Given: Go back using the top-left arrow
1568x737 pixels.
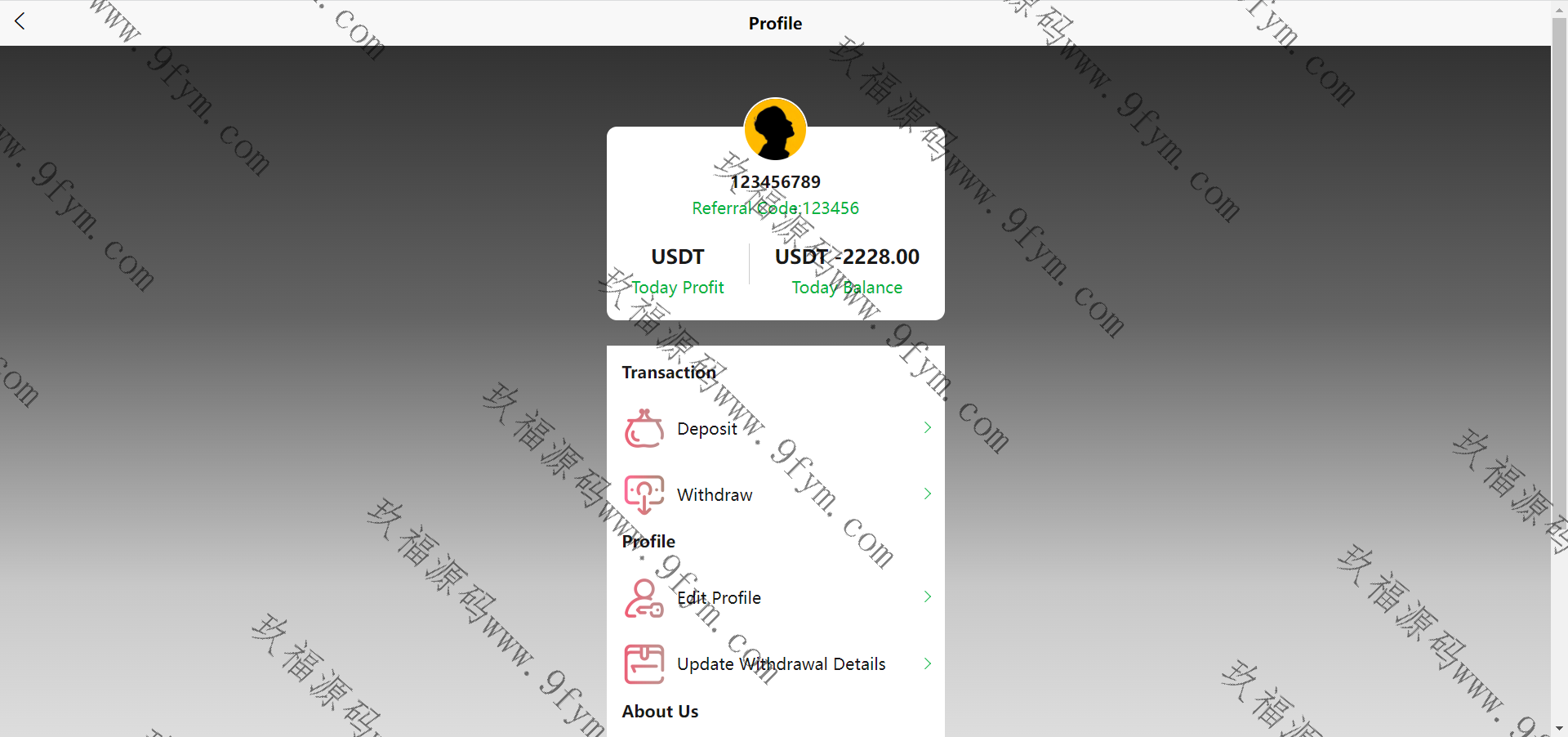Looking at the screenshot, I should point(20,21).
